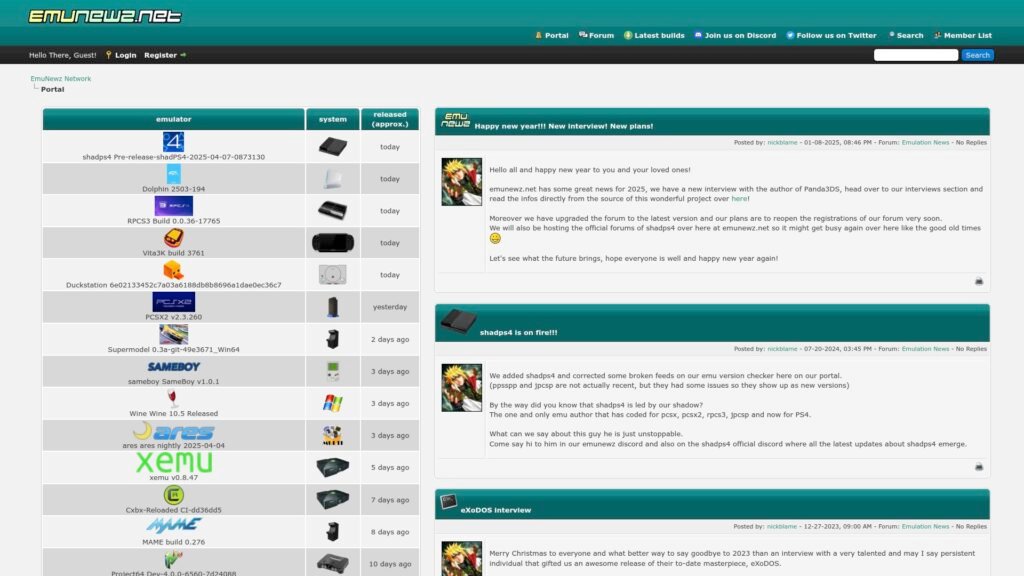Open Latest builds in the top menu
The width and height of the screenshot is (1024, 576).
[x=654, y=35]
